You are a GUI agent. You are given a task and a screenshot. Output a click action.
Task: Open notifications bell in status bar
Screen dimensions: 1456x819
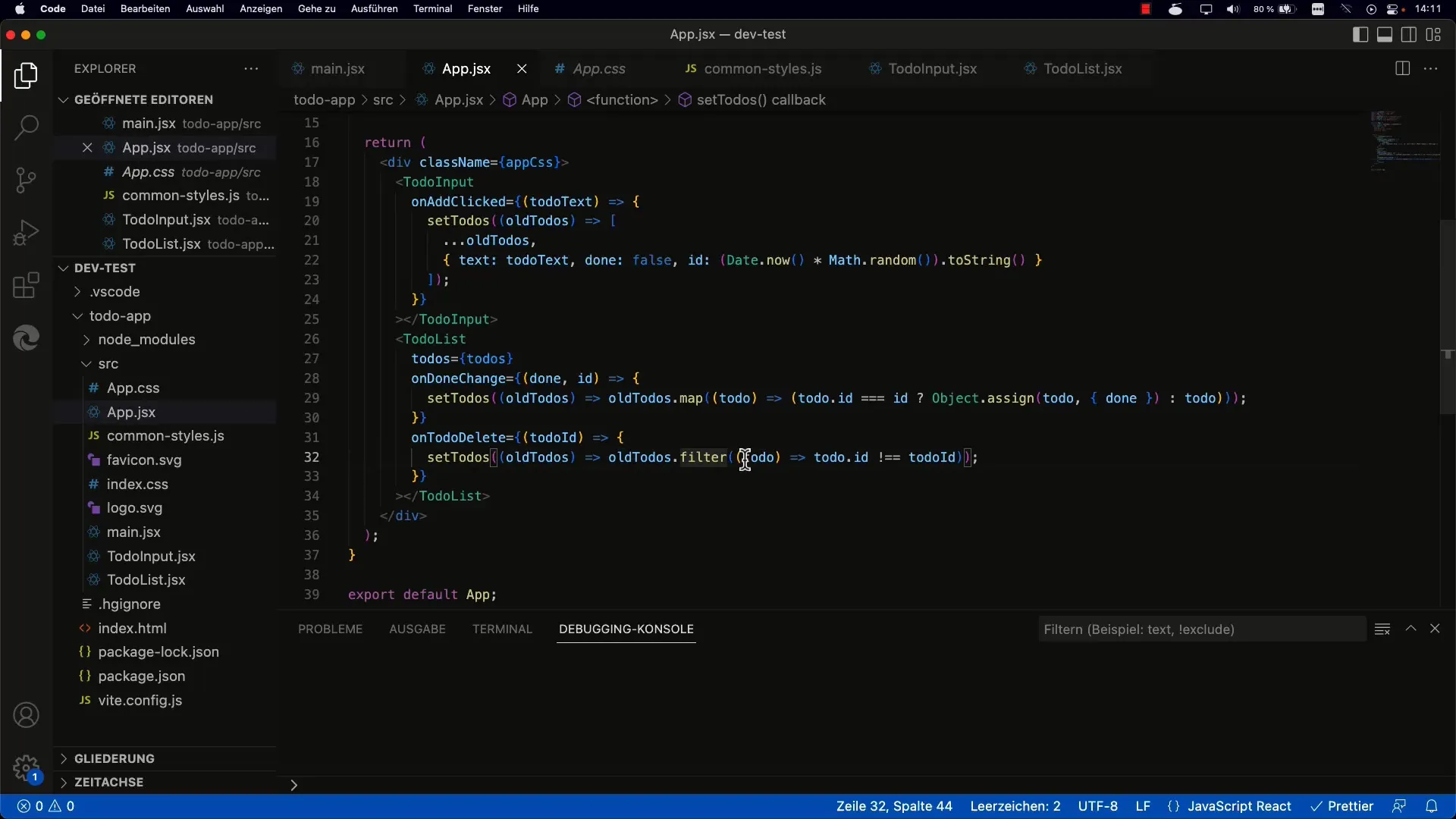[1432, 806]
